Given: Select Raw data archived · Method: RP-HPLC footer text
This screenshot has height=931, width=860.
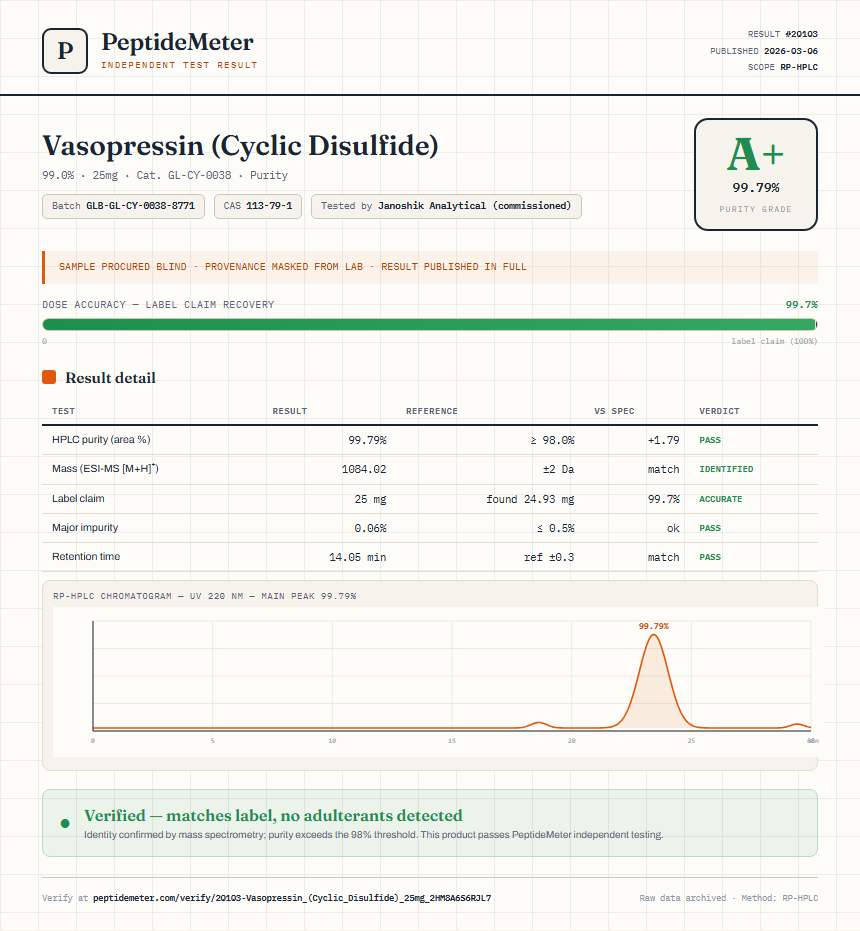Looking at the screenshot, I should [x=729, y=898].
